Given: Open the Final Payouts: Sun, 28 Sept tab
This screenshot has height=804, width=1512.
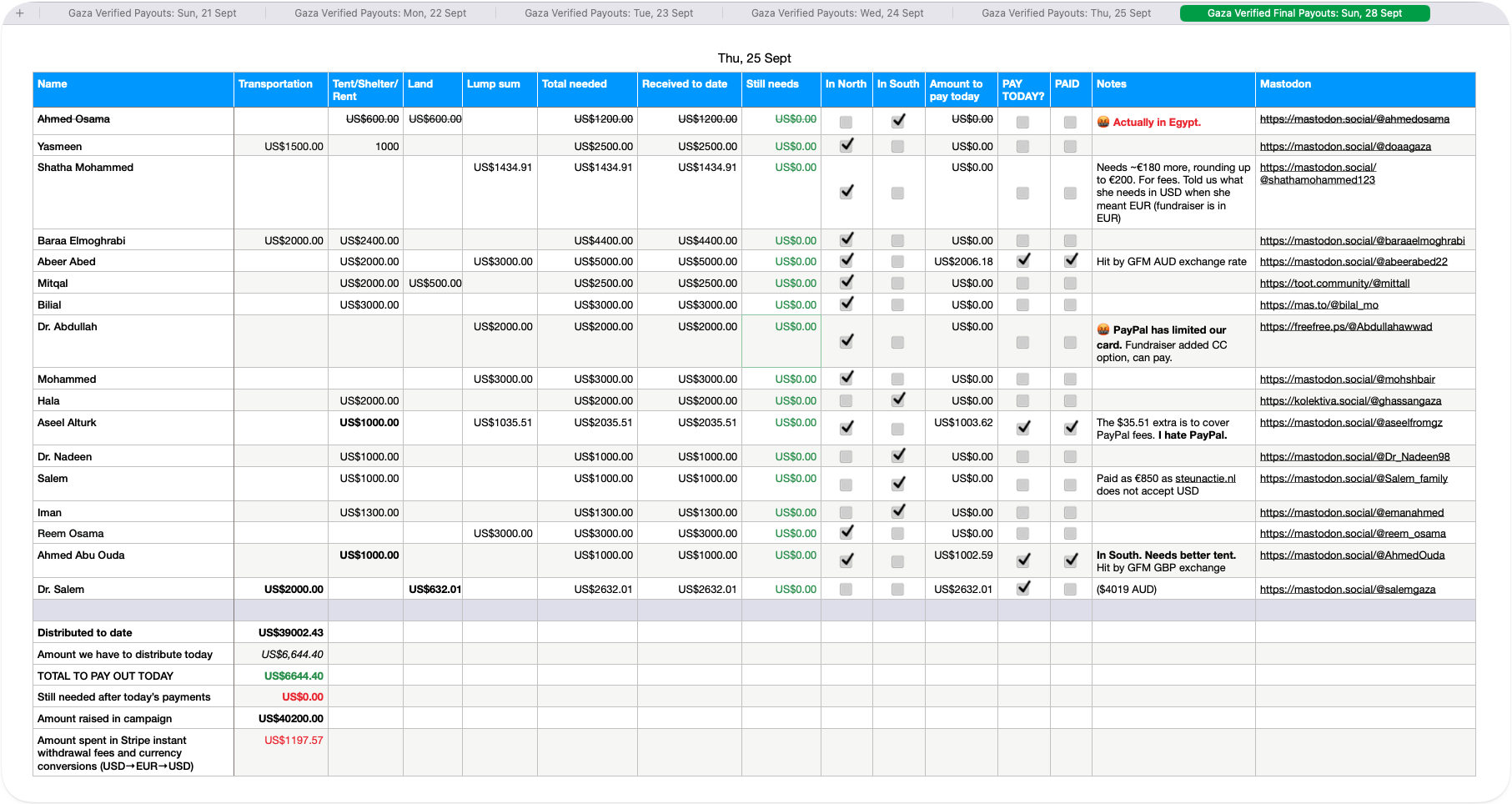Looking at the screenshot, I should [x=1304, y=13].
